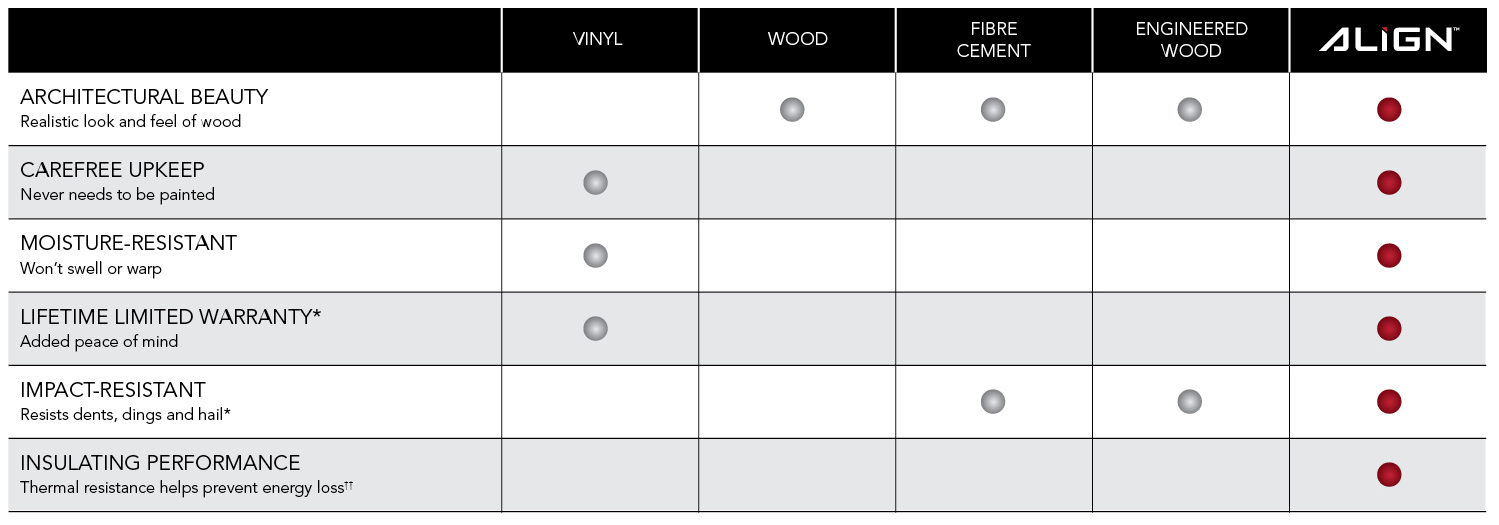1499x525 pixels.
Task: Select Engineered Wood's Architectural Beauty gray dot
Action: 1189,109
